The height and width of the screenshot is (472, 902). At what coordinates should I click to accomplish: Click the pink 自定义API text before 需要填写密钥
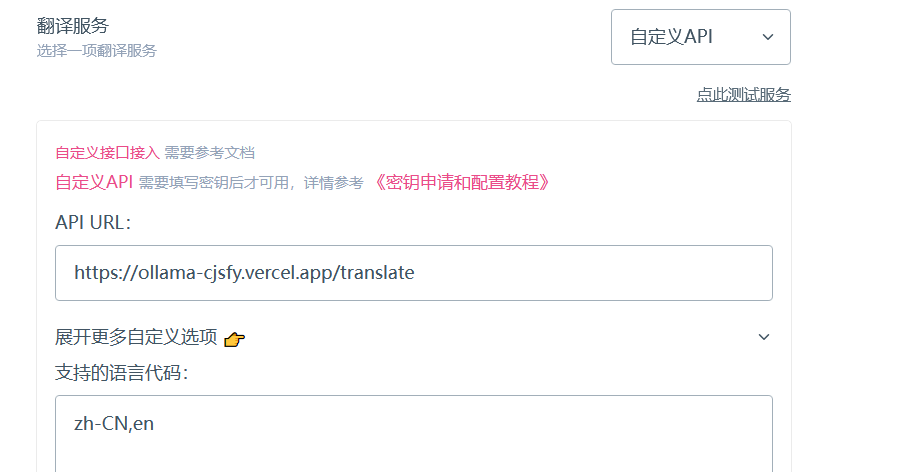click(94, 182)
